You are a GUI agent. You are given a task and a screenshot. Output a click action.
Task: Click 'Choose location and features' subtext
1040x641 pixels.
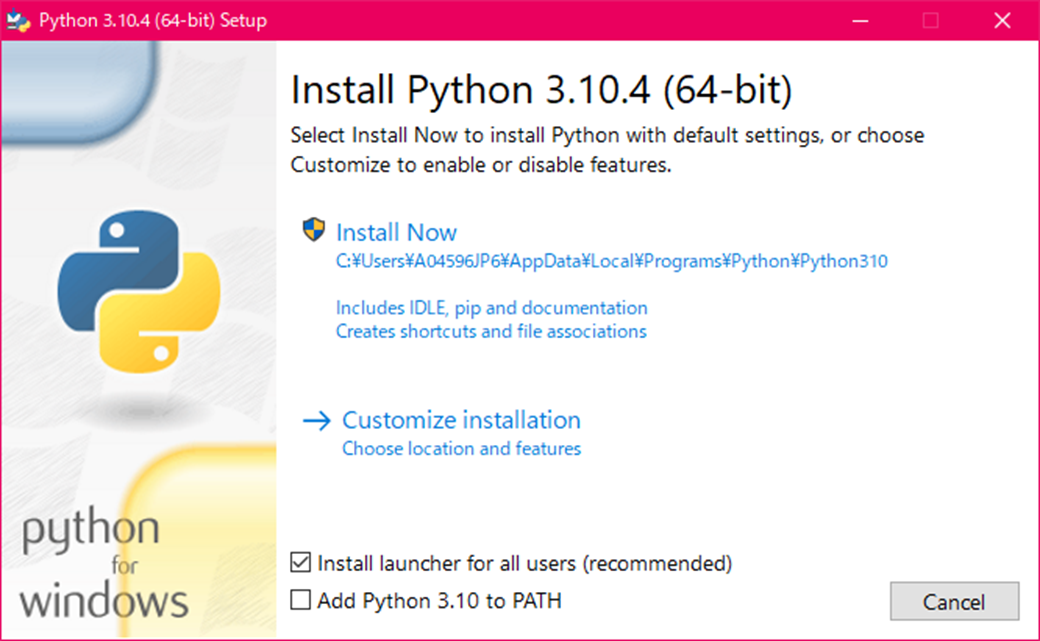(461, 449)
